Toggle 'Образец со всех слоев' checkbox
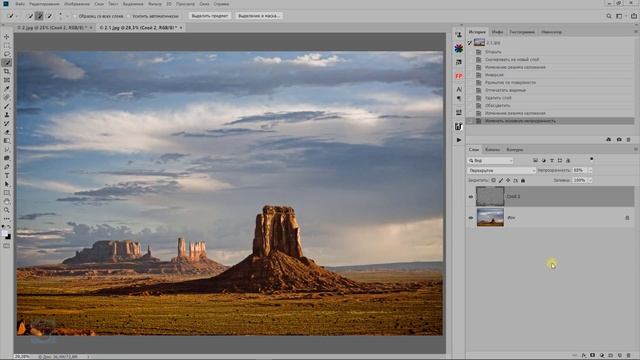Screen dimensions: 640x360 (x=74, y=16)
